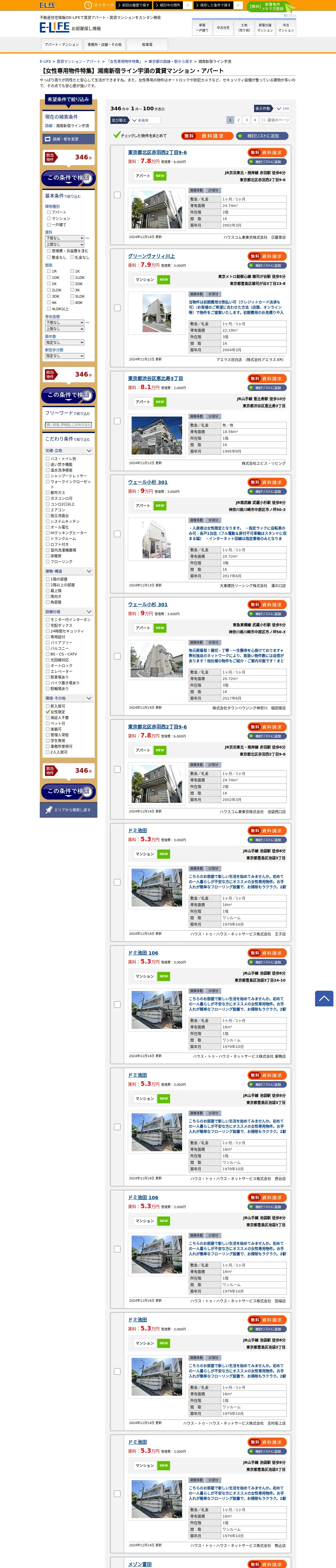Click 「女性専用物件特集」 breadcrumb
The height and width of the screenshot is (1568, 336).
pos(124,61)
